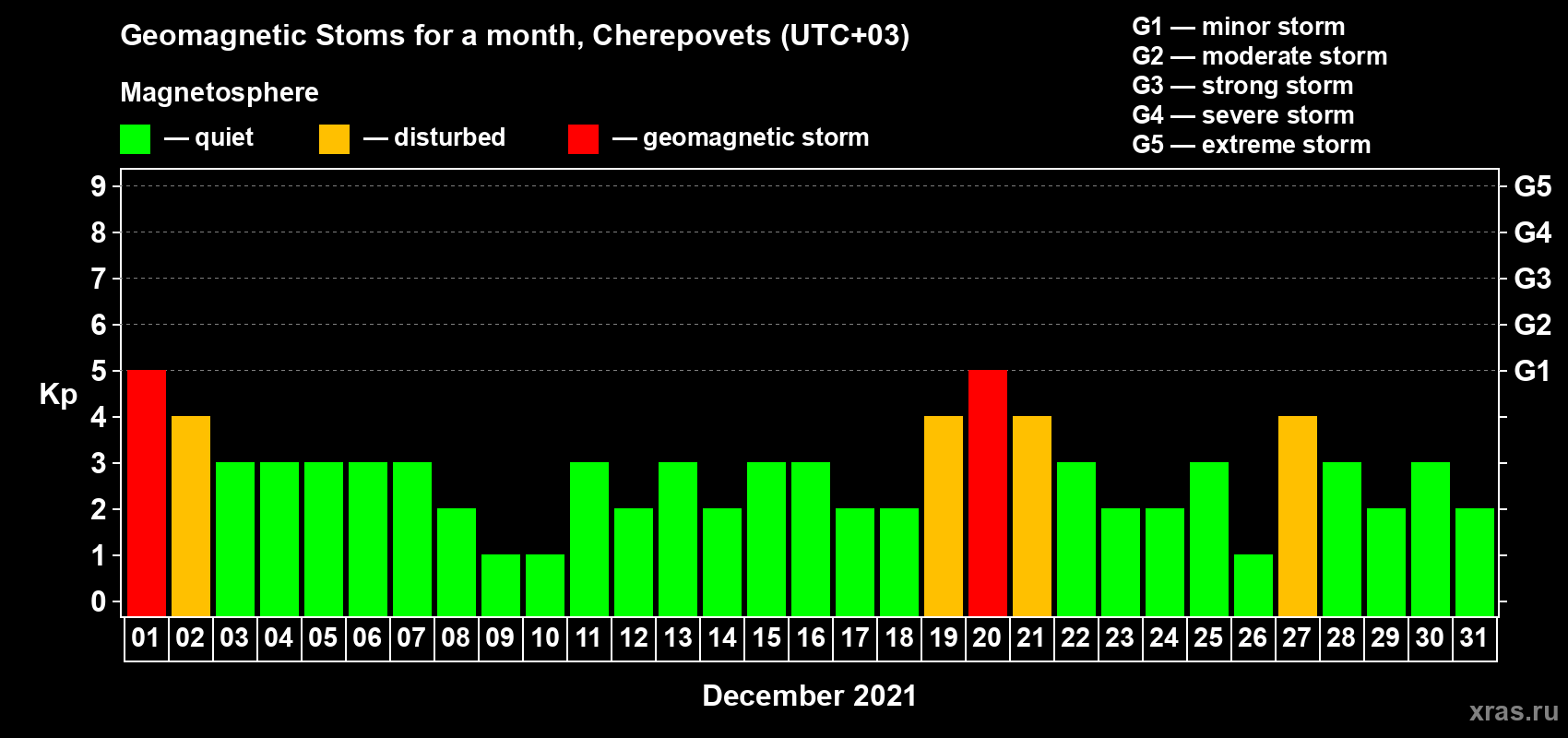Click the 'G1' right axis label
Viewport: 1568px width, 738px height.
point(1533,371)
